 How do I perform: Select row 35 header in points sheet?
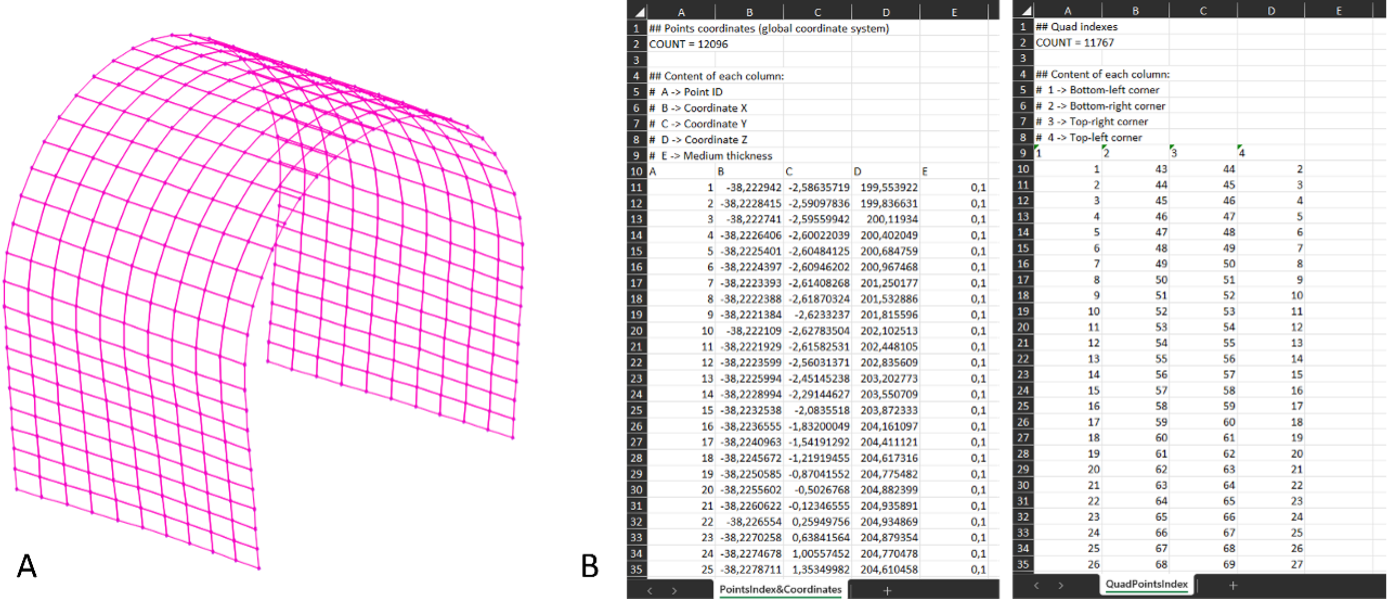click(x=637, y=569)
